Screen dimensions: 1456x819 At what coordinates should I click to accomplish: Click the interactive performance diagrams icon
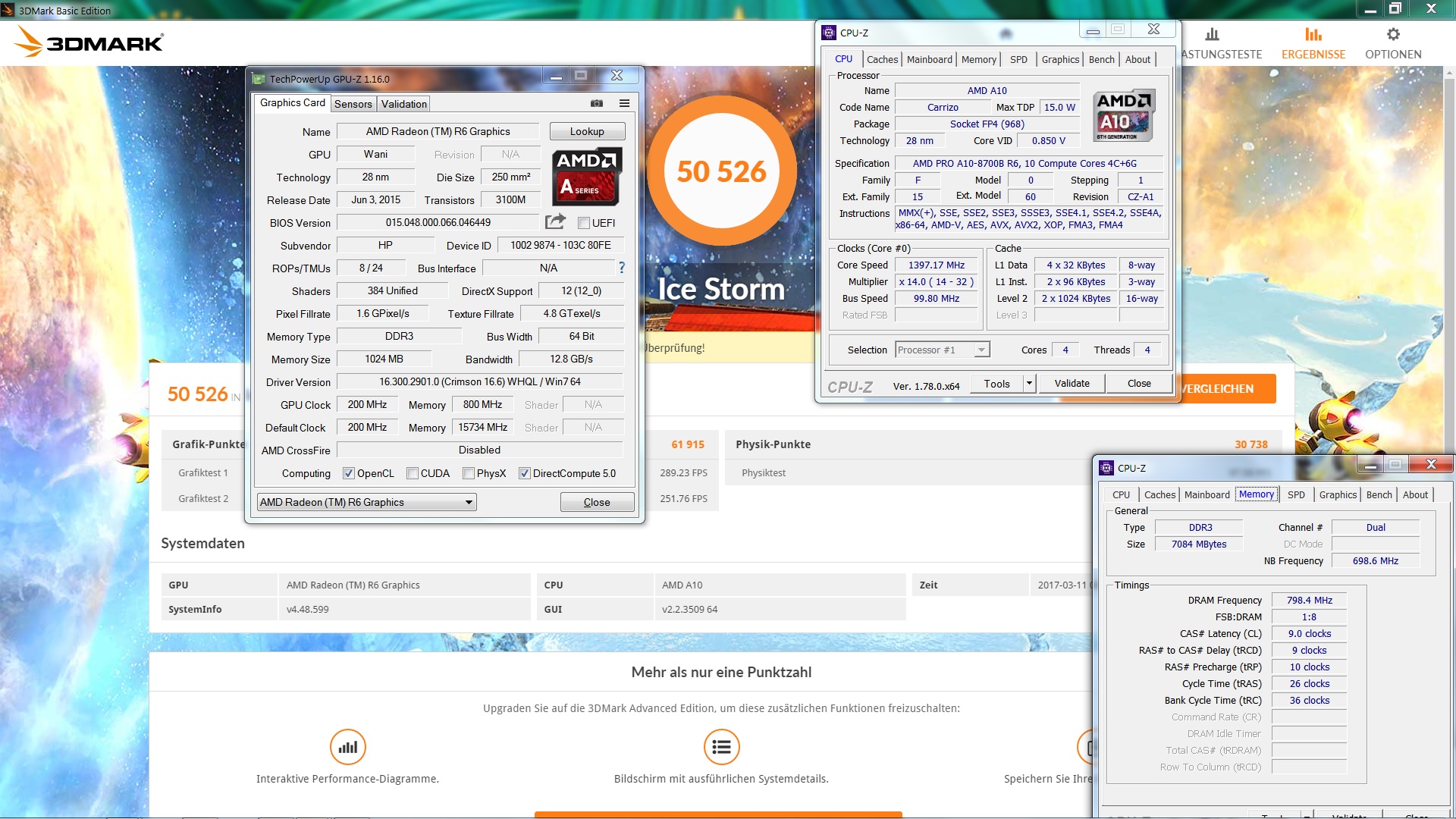click(348, 747)
